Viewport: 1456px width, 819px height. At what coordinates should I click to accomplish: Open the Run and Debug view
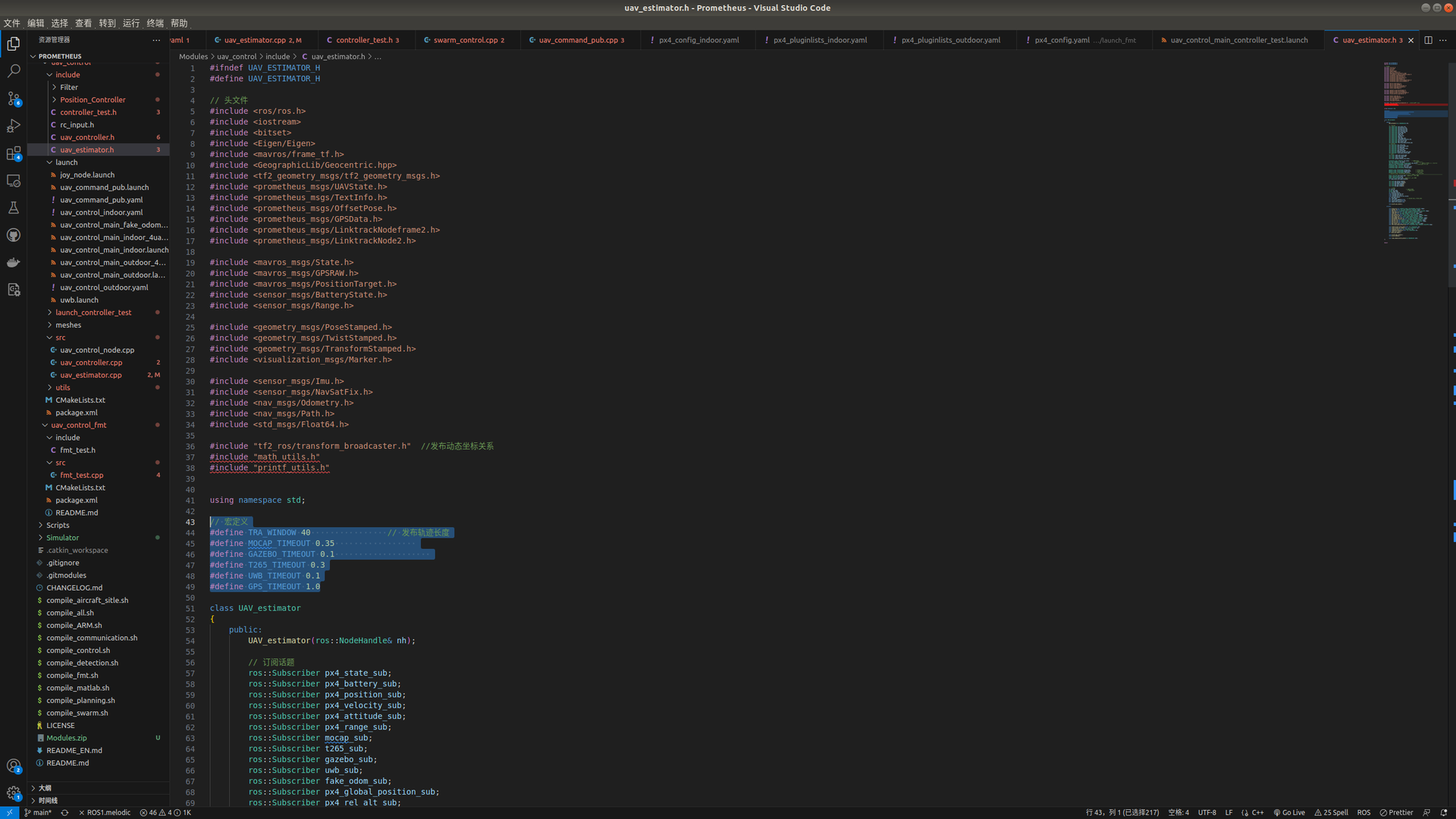[x=14, y=126]
